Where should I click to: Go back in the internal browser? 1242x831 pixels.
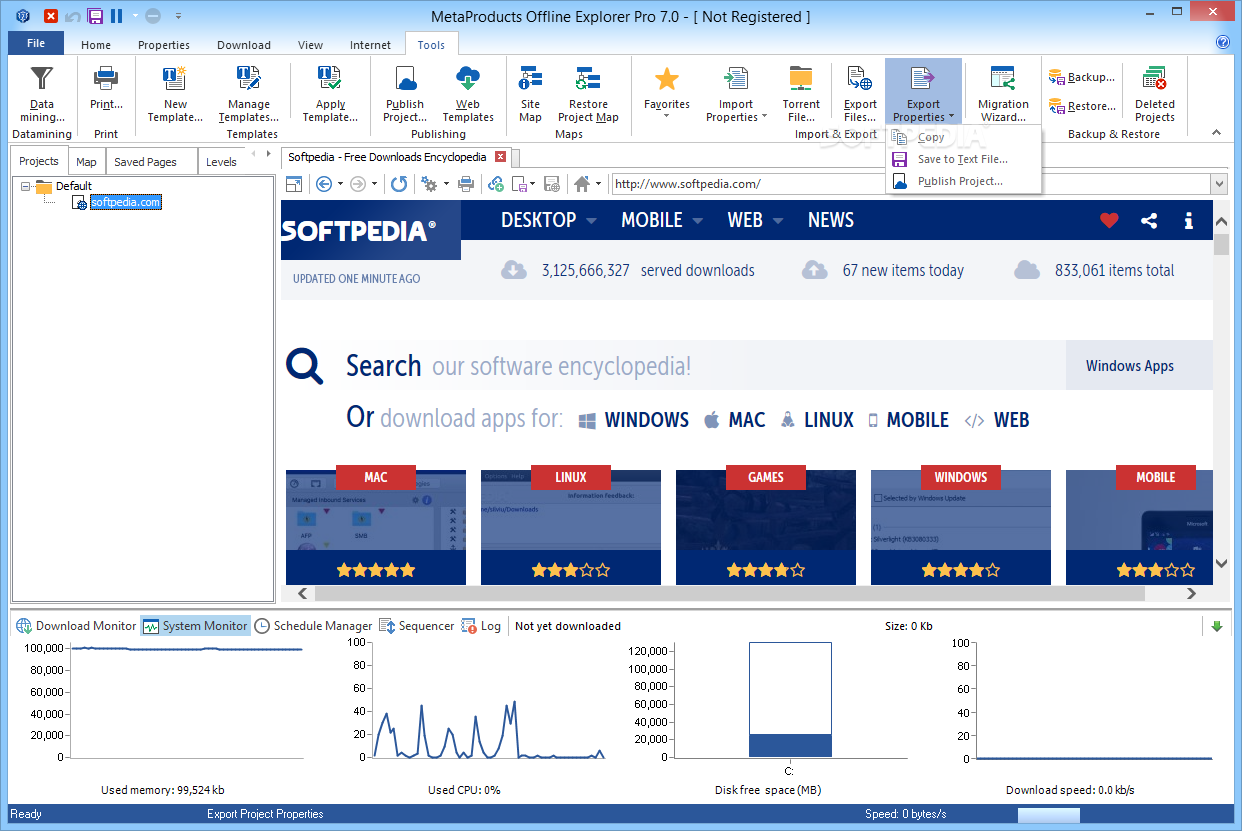tap(323, 184)
